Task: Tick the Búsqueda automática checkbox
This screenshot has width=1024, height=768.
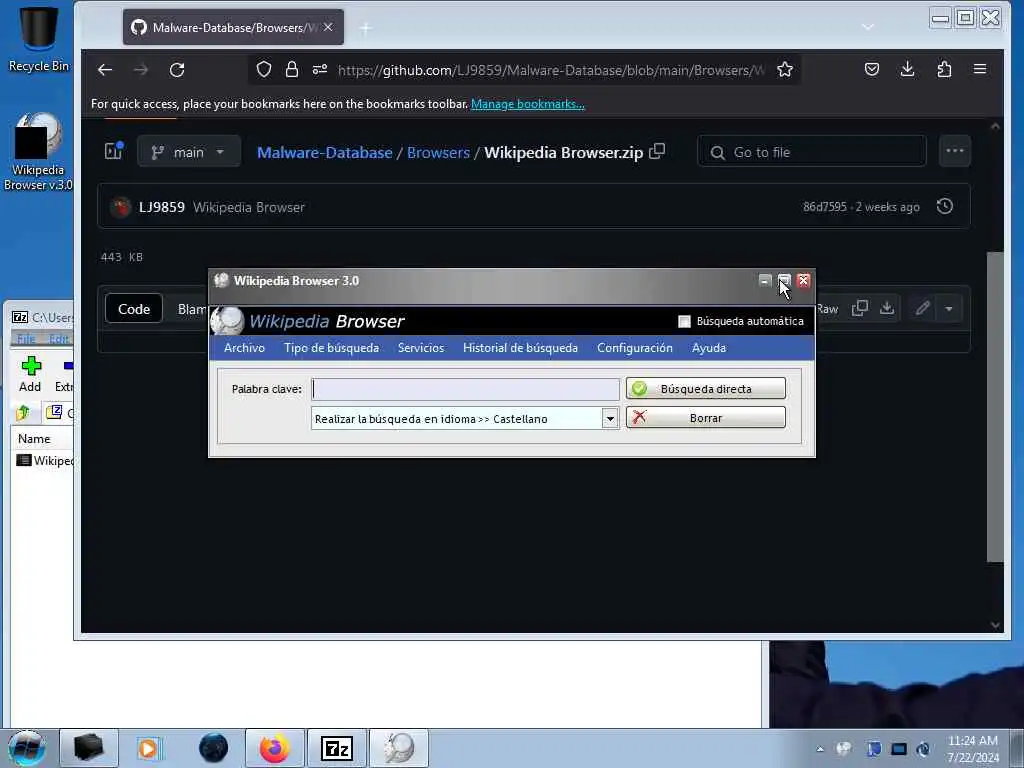Action: [684, 321]
